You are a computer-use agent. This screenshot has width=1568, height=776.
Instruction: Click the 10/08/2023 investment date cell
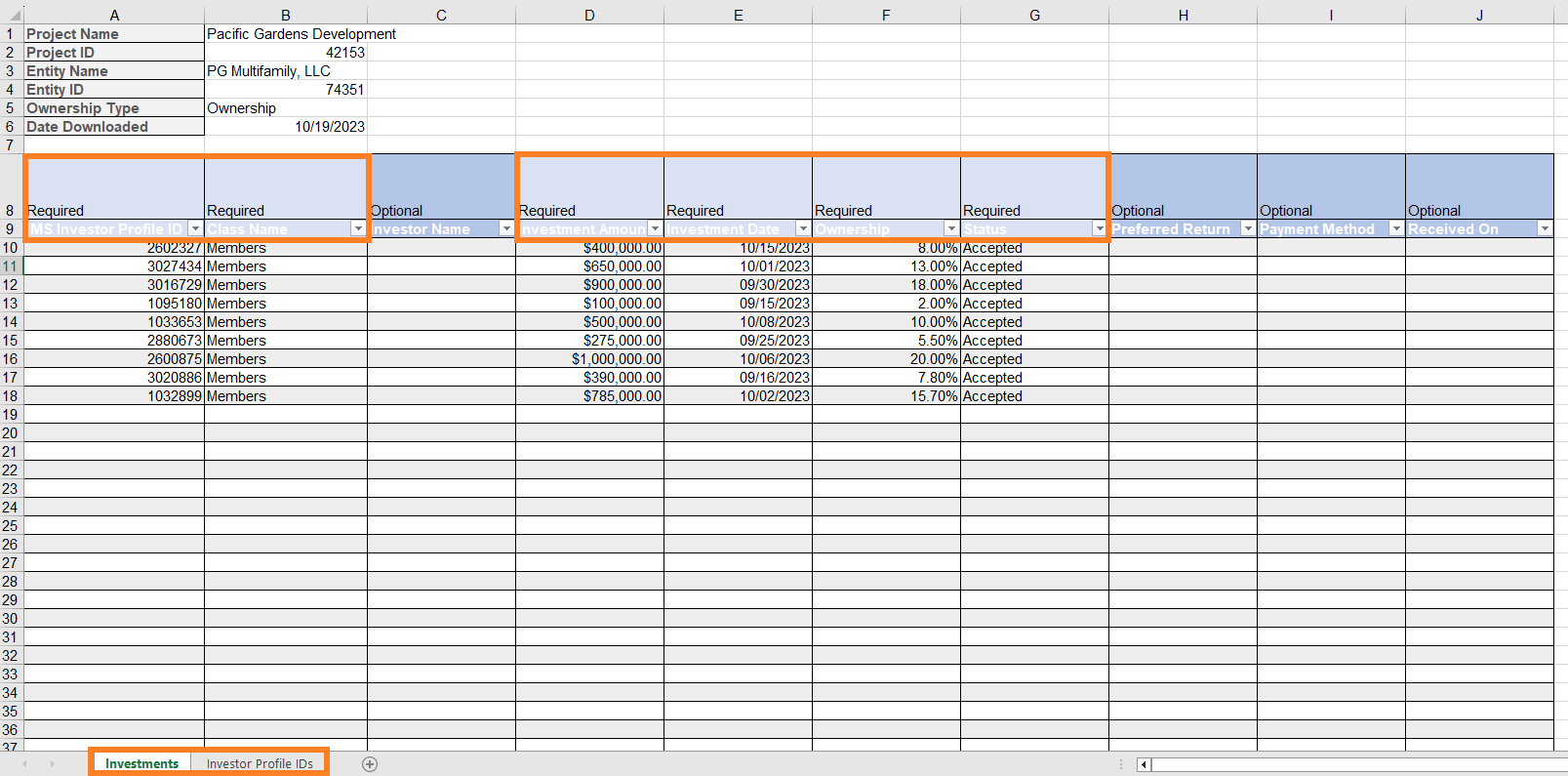pyautogui.click(x=738, y=322)
